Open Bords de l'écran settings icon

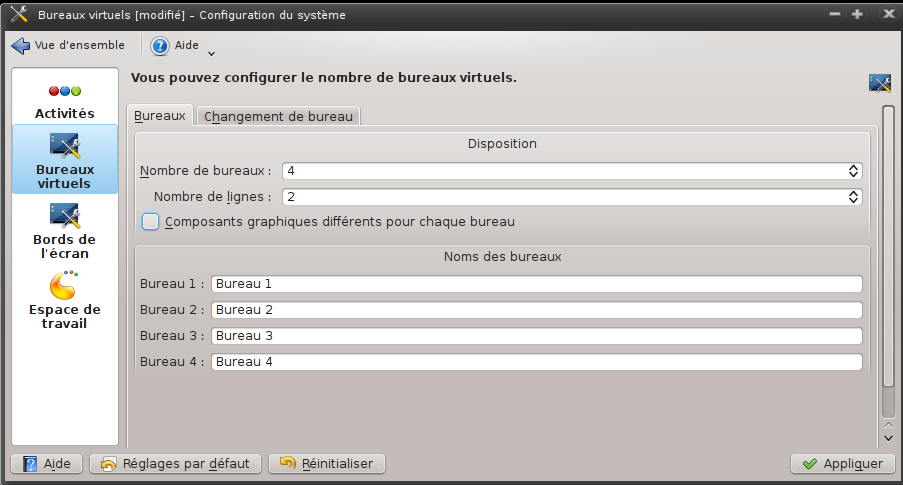64,216
